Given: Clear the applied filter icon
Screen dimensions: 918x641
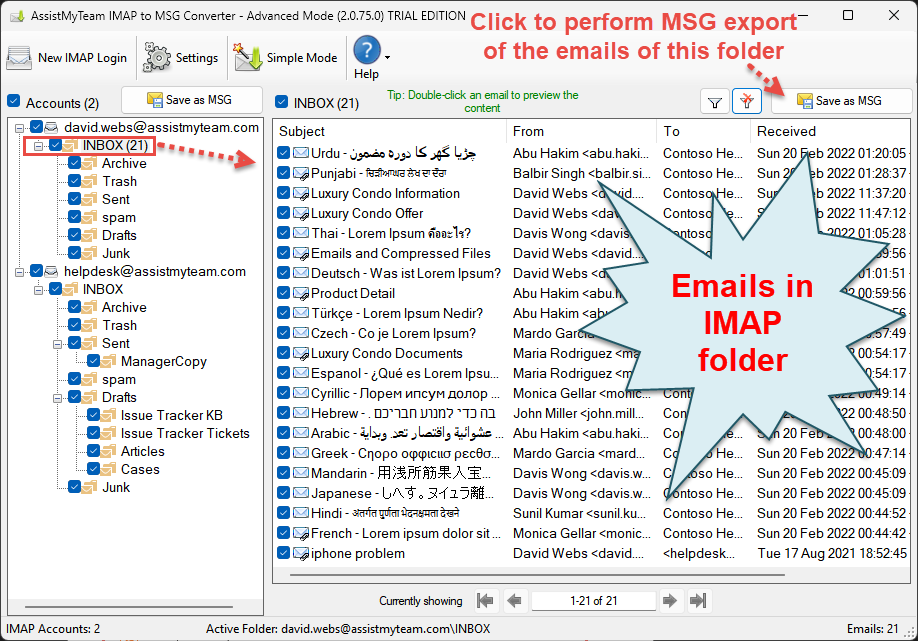Looking at the screenshot, I should click(x=746, y=100).
